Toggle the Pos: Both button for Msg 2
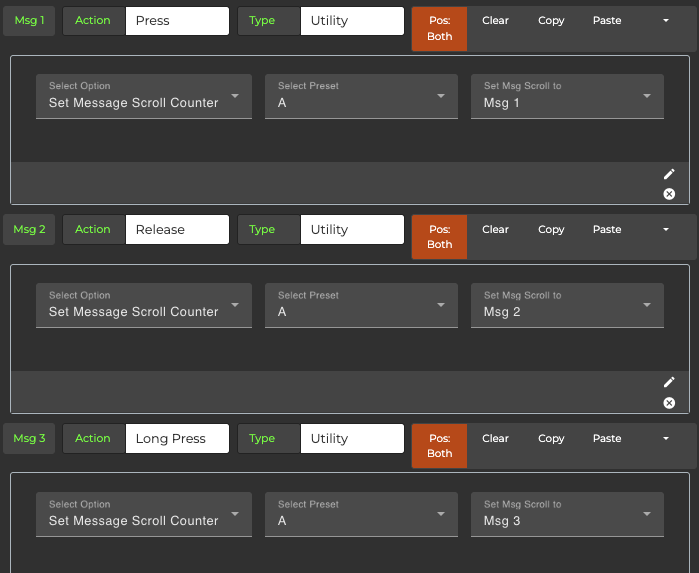Screen dimensions: 699x573 coord(439,237)
